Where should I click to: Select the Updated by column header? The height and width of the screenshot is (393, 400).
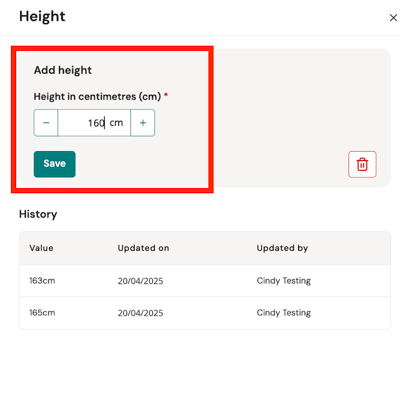(x=282, y=248)
